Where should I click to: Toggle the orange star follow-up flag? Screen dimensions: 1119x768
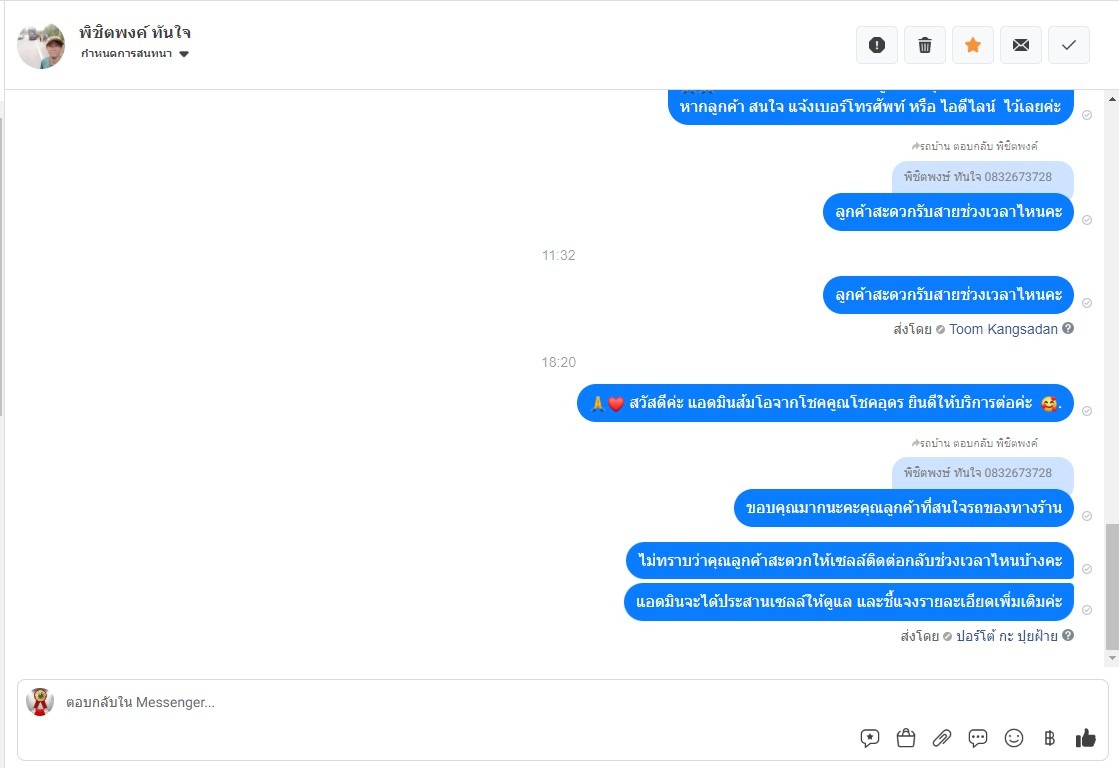[973, 45]
